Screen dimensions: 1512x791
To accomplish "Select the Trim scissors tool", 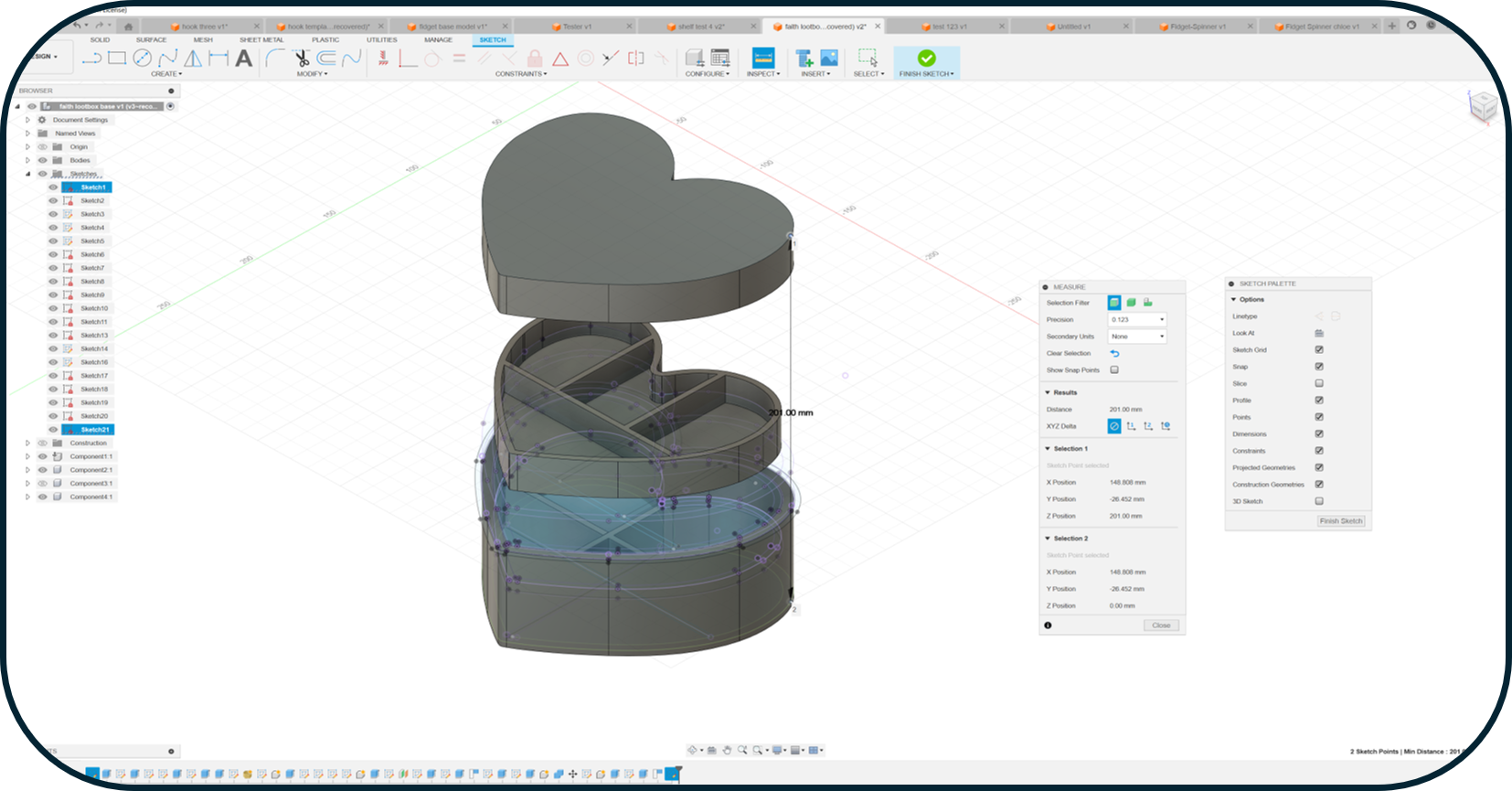I will [x=301, y=59].
